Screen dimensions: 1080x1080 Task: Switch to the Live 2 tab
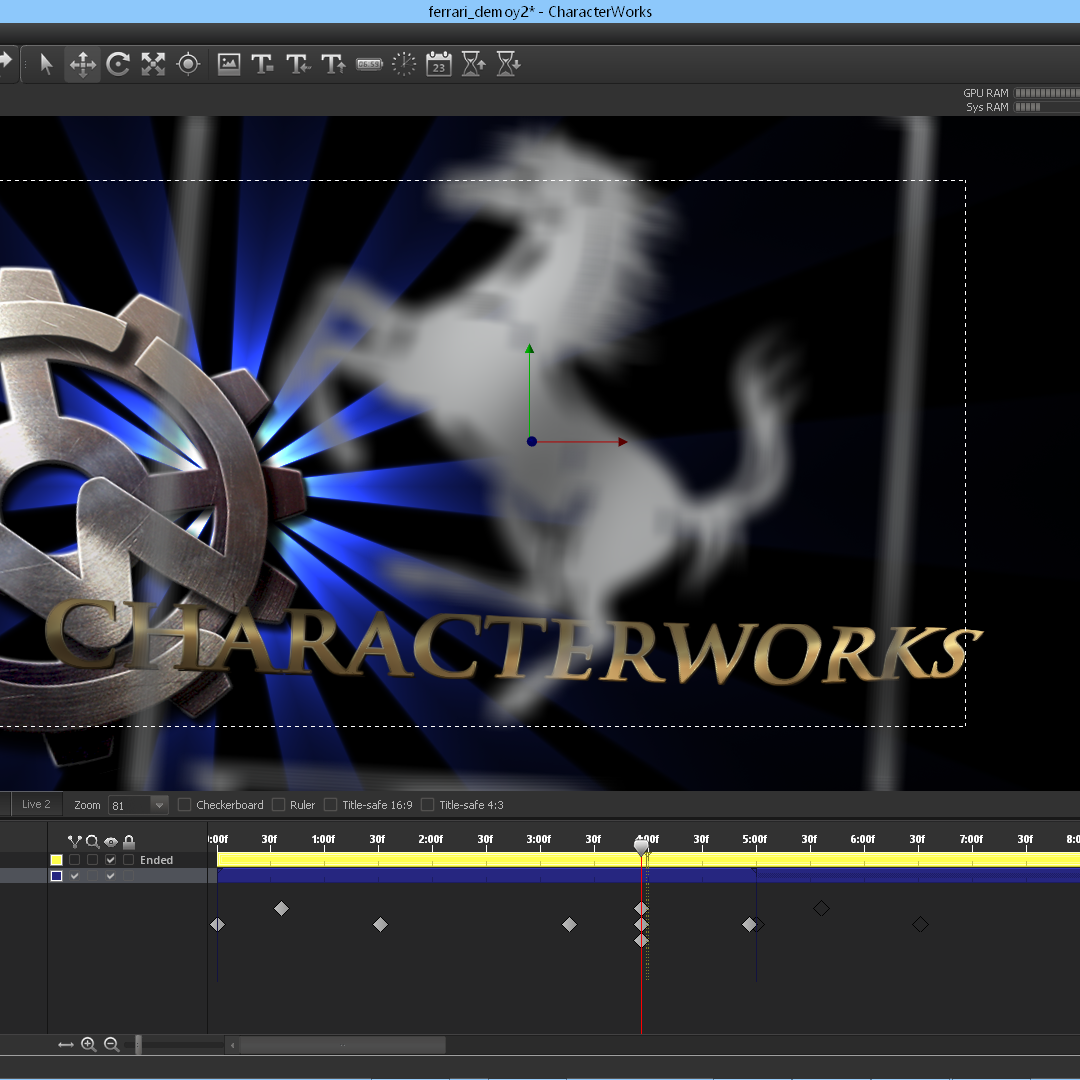36,804
